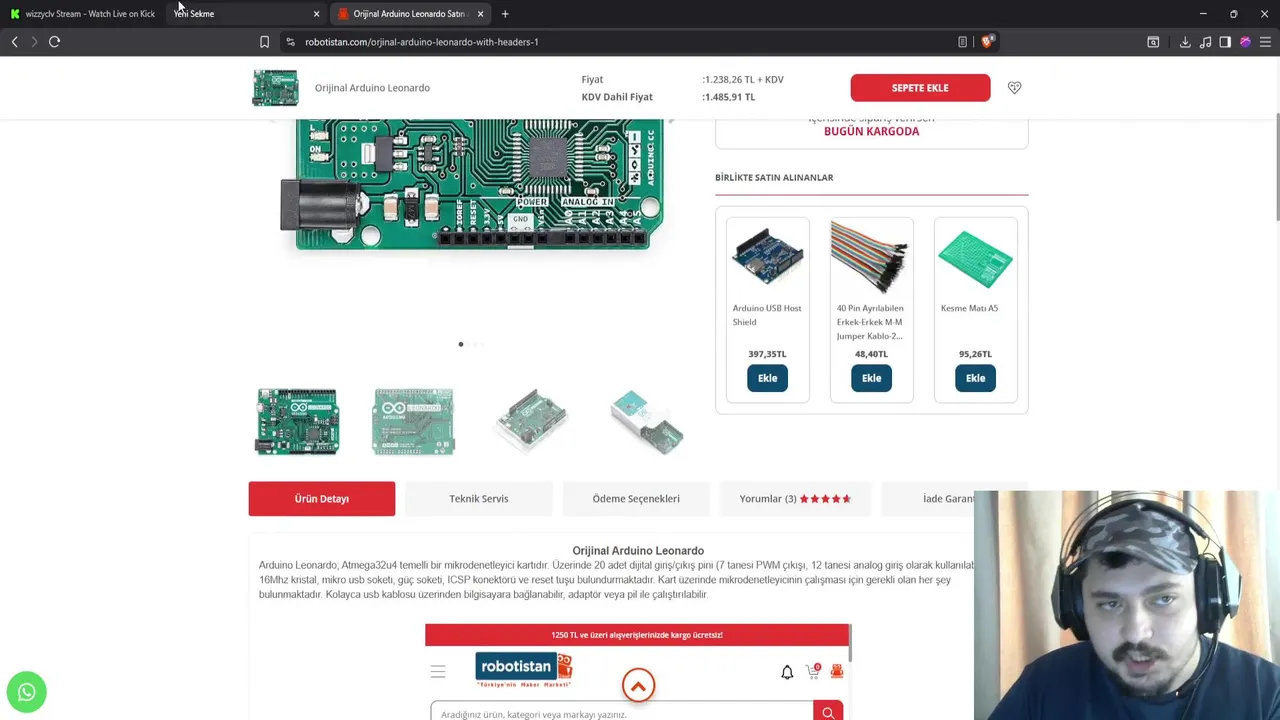The width and height of the screenshot is (1280, 720).
Task: Click the robotistan logo
Action: tap(523, 669)
